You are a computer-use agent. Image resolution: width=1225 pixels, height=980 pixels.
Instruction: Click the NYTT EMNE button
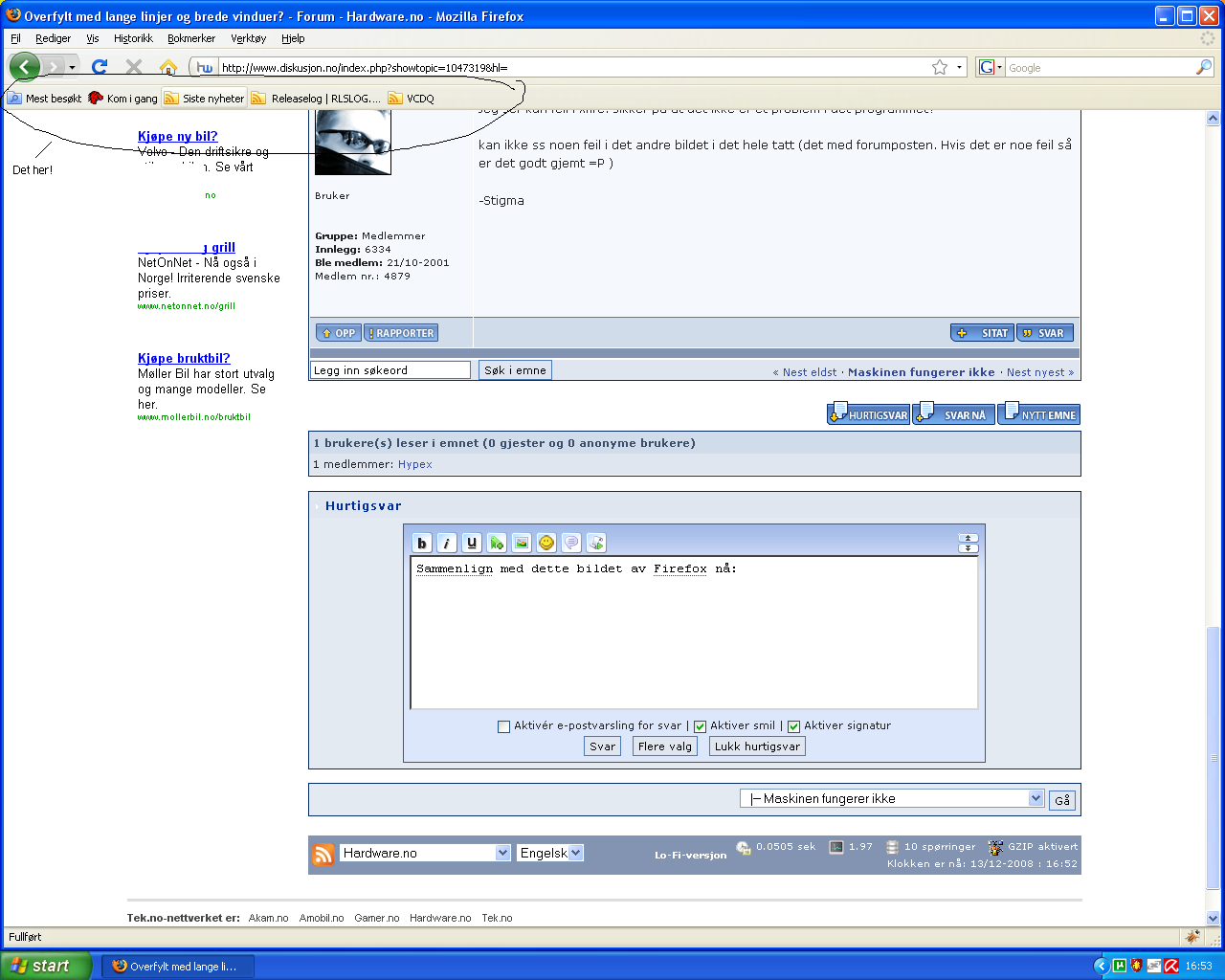click(1039, 414)
